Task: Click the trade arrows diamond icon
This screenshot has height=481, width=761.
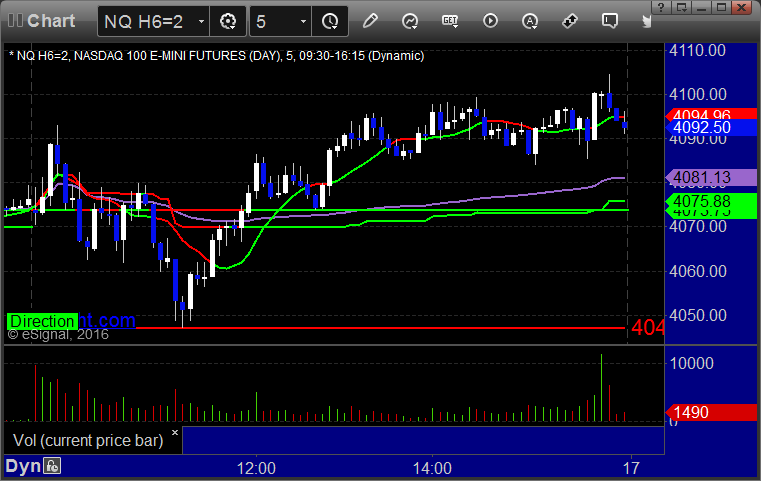Action: (x=570, y=21)
